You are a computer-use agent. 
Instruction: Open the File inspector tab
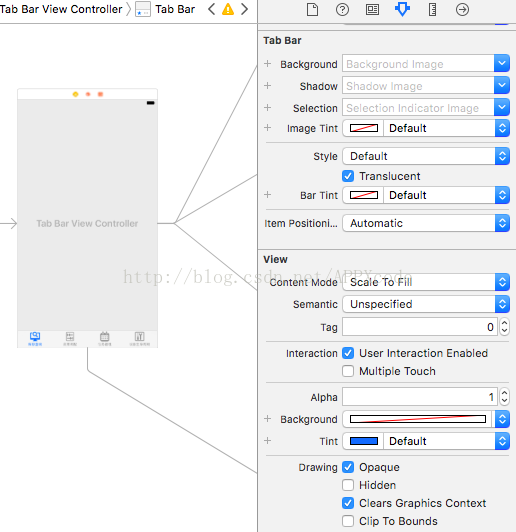coord(312,10)
